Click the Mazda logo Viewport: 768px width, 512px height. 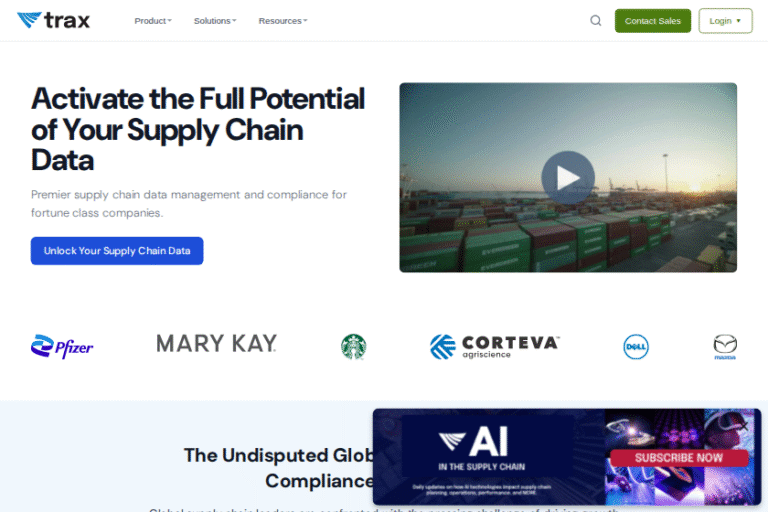[x=725, y=346]
